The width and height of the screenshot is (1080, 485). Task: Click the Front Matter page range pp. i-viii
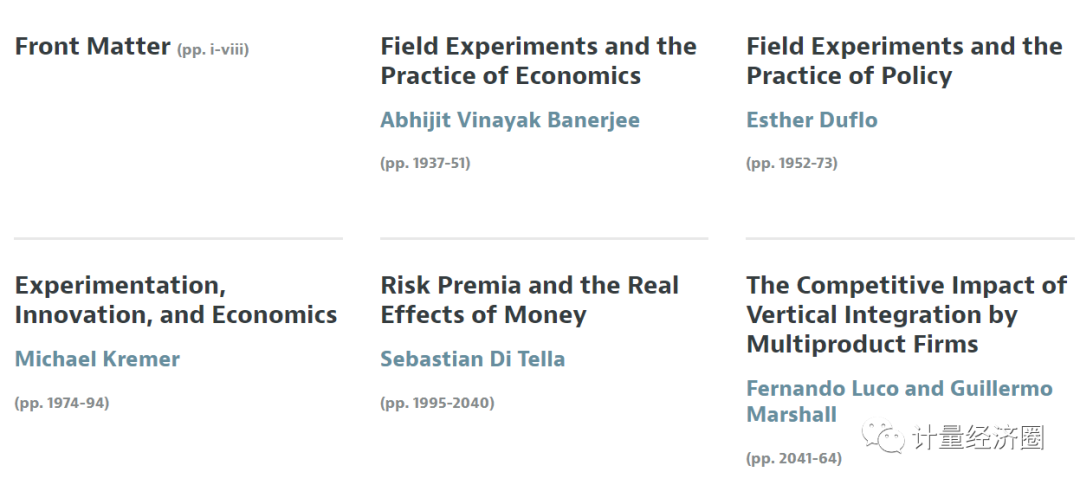pos(213,49)
